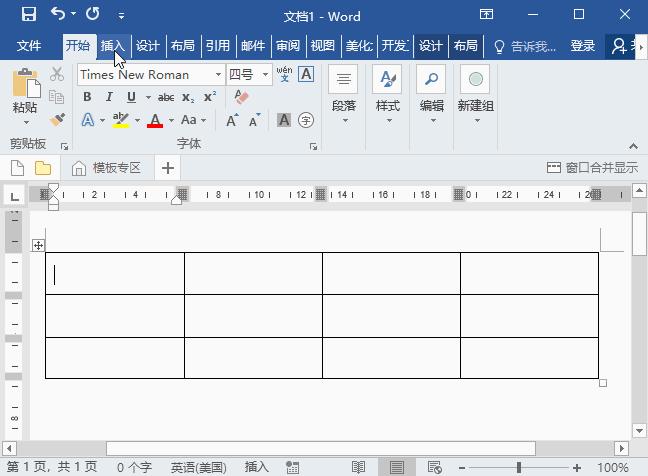This screenshot has height=476, width=648.
Task: Expand the 段落 paragraph group
Action: [x=344, y=95]
